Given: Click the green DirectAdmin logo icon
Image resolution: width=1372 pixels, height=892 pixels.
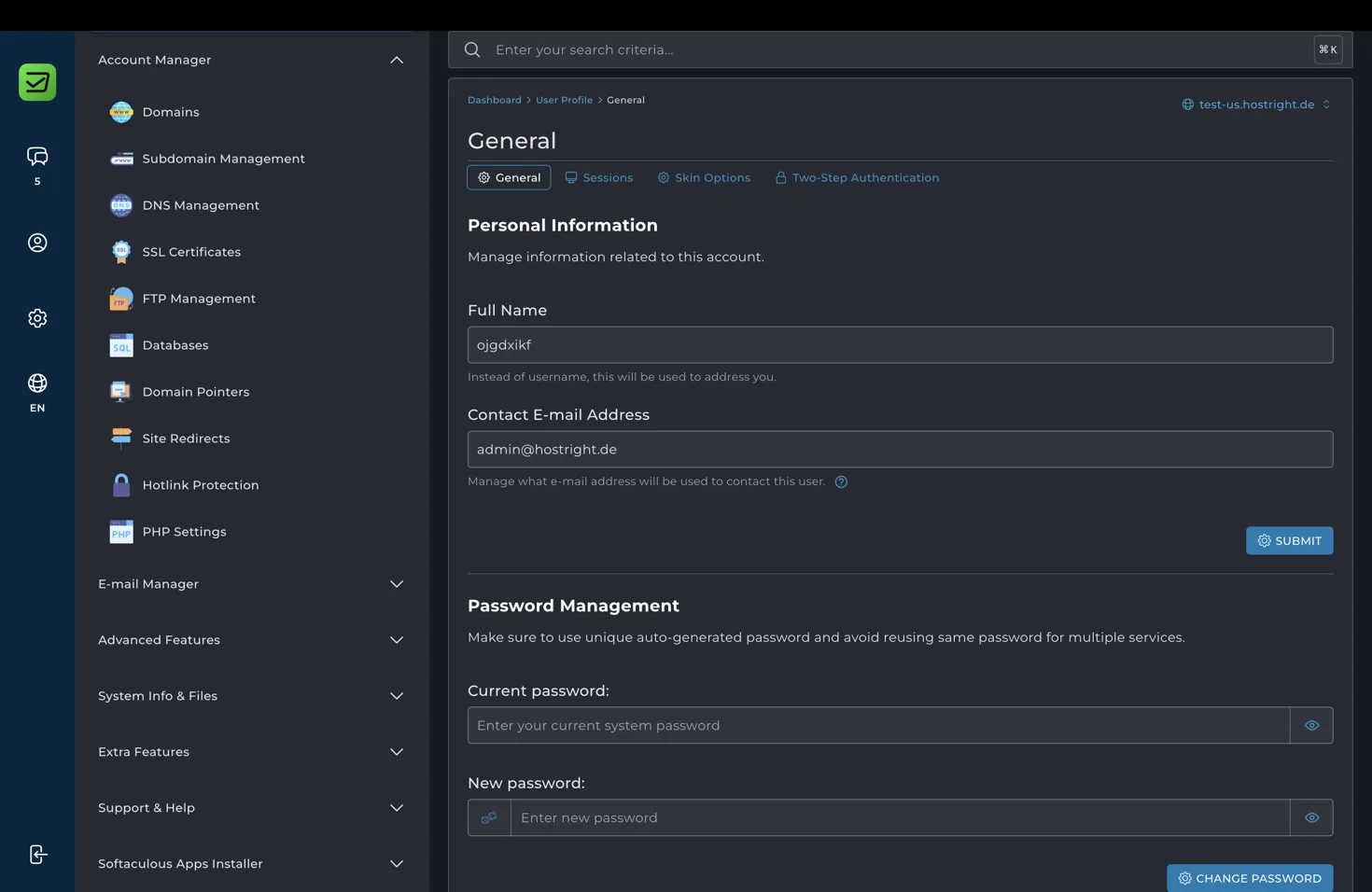Looking at the screenshot, I should point(37,82).
